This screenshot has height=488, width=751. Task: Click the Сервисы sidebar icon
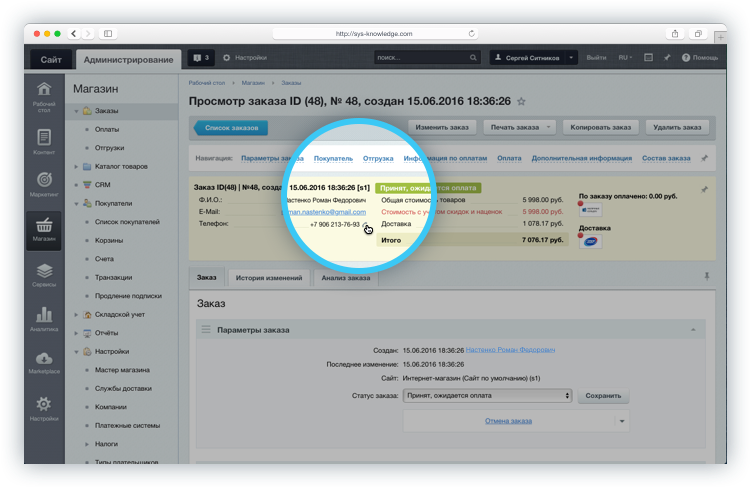pyautogui.click(x=44, y=275)
